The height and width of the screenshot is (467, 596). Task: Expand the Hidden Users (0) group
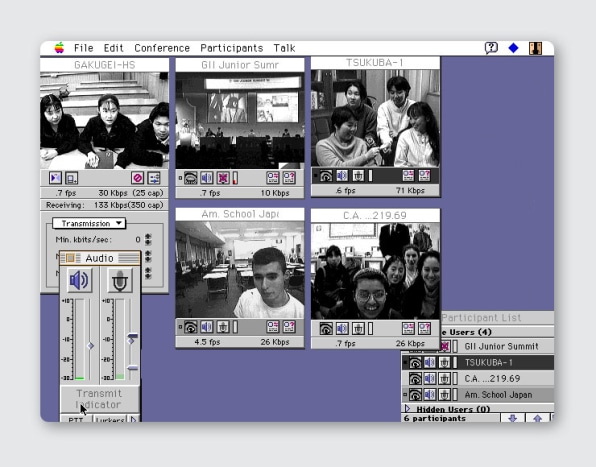pyautogui.click(x=408, y=409)
